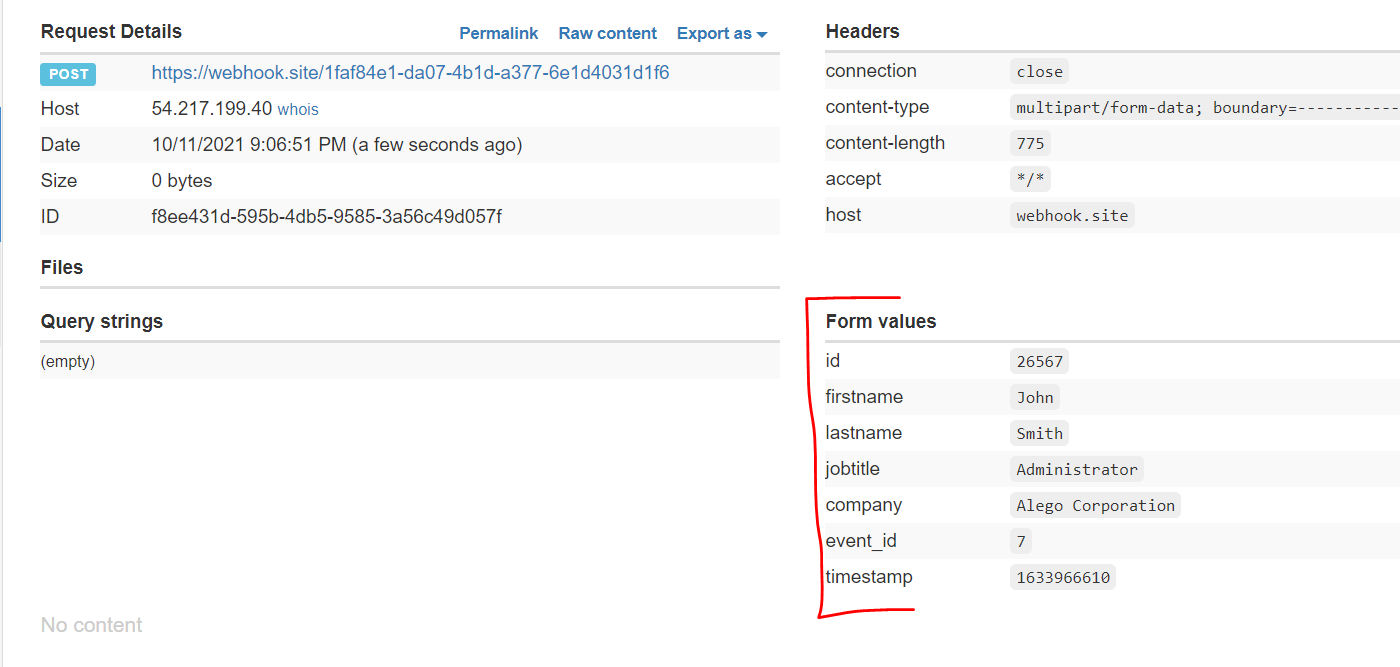The width and height of the screenshot is (1400, 667).
Task: Click the timestamp value 1633966610
Action: (1062, 577)
